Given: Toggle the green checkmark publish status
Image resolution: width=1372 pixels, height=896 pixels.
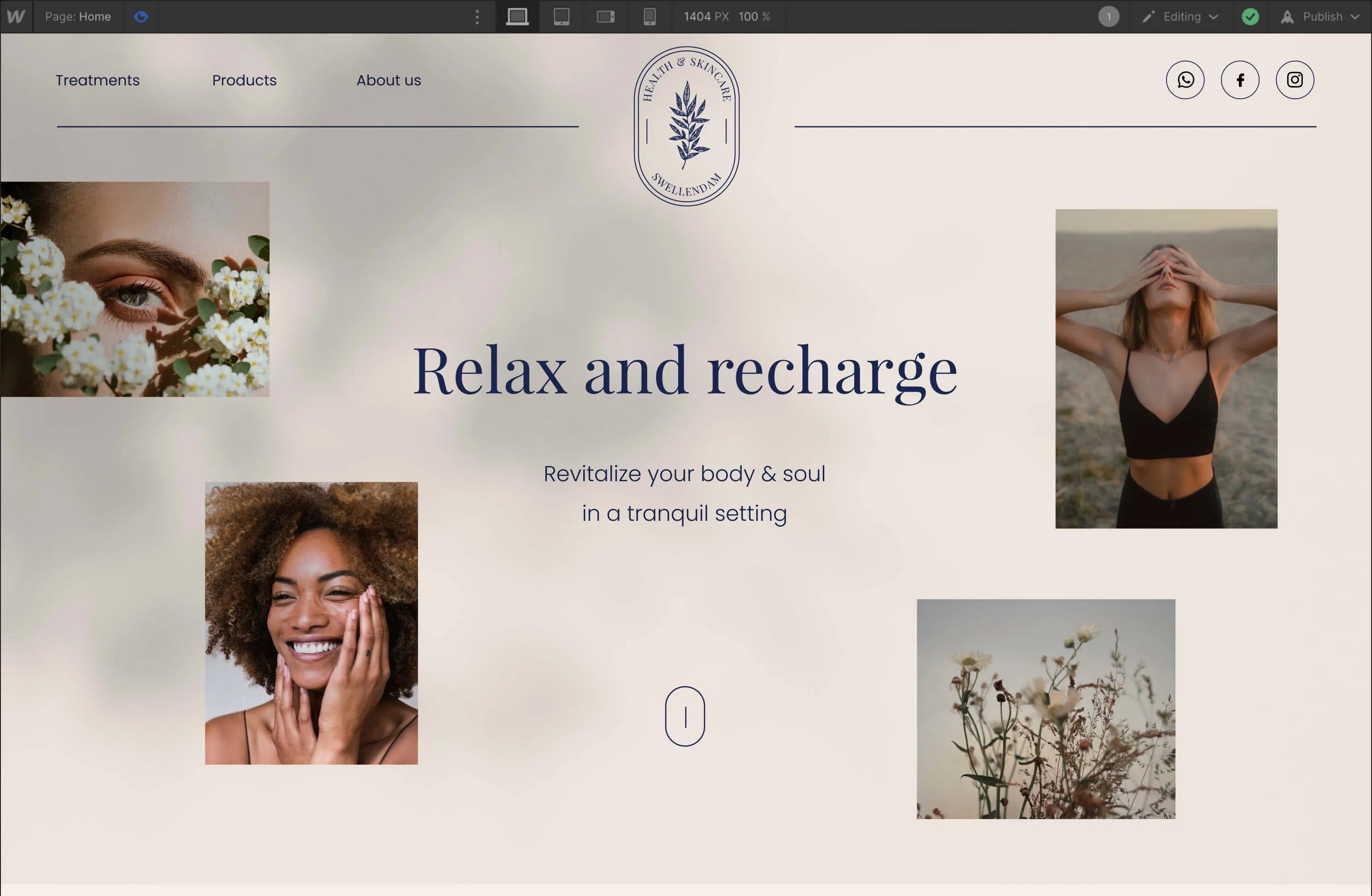Looking at the screenshot, I should pyautogui.click(x=1251, y=16).
